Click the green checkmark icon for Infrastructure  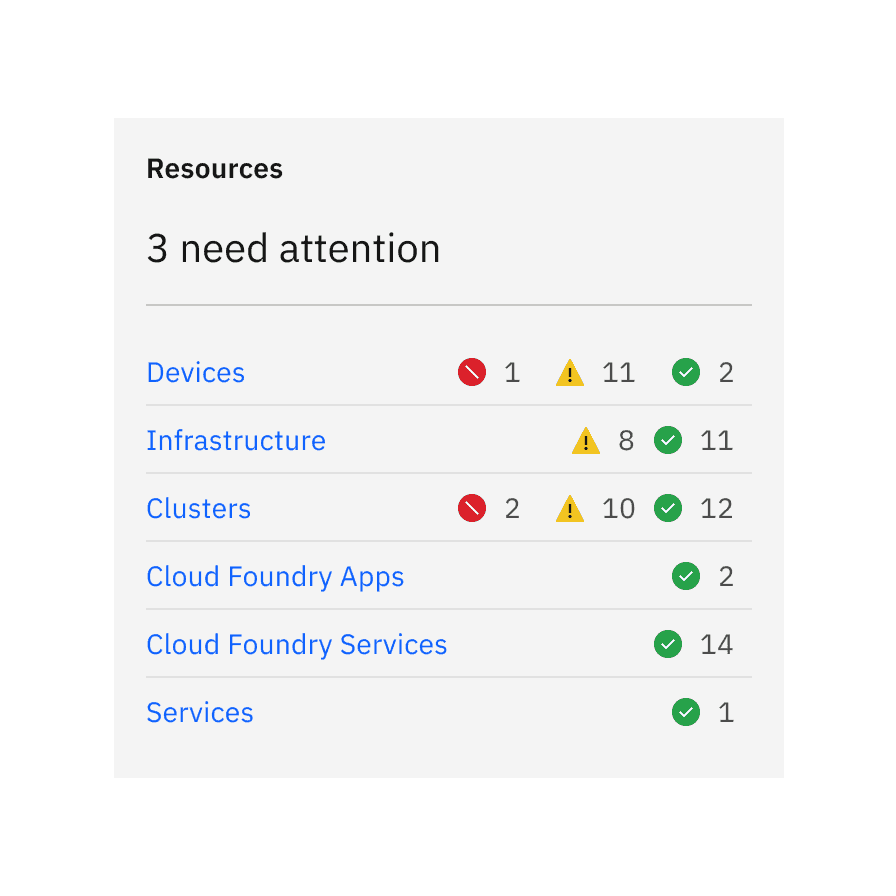click(x=667, y=440)
